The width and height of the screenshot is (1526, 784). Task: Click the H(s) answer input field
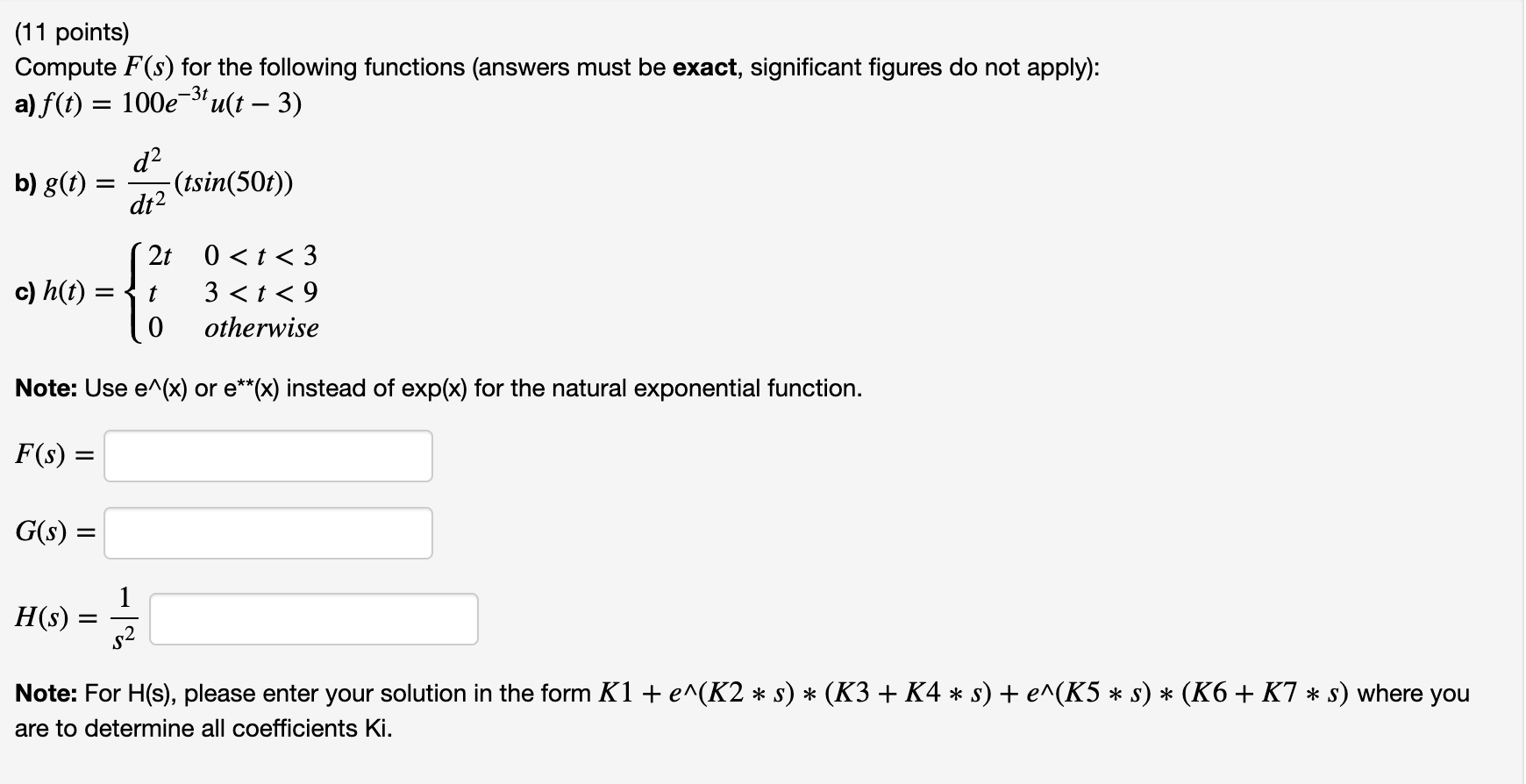(x=314, y=620)
